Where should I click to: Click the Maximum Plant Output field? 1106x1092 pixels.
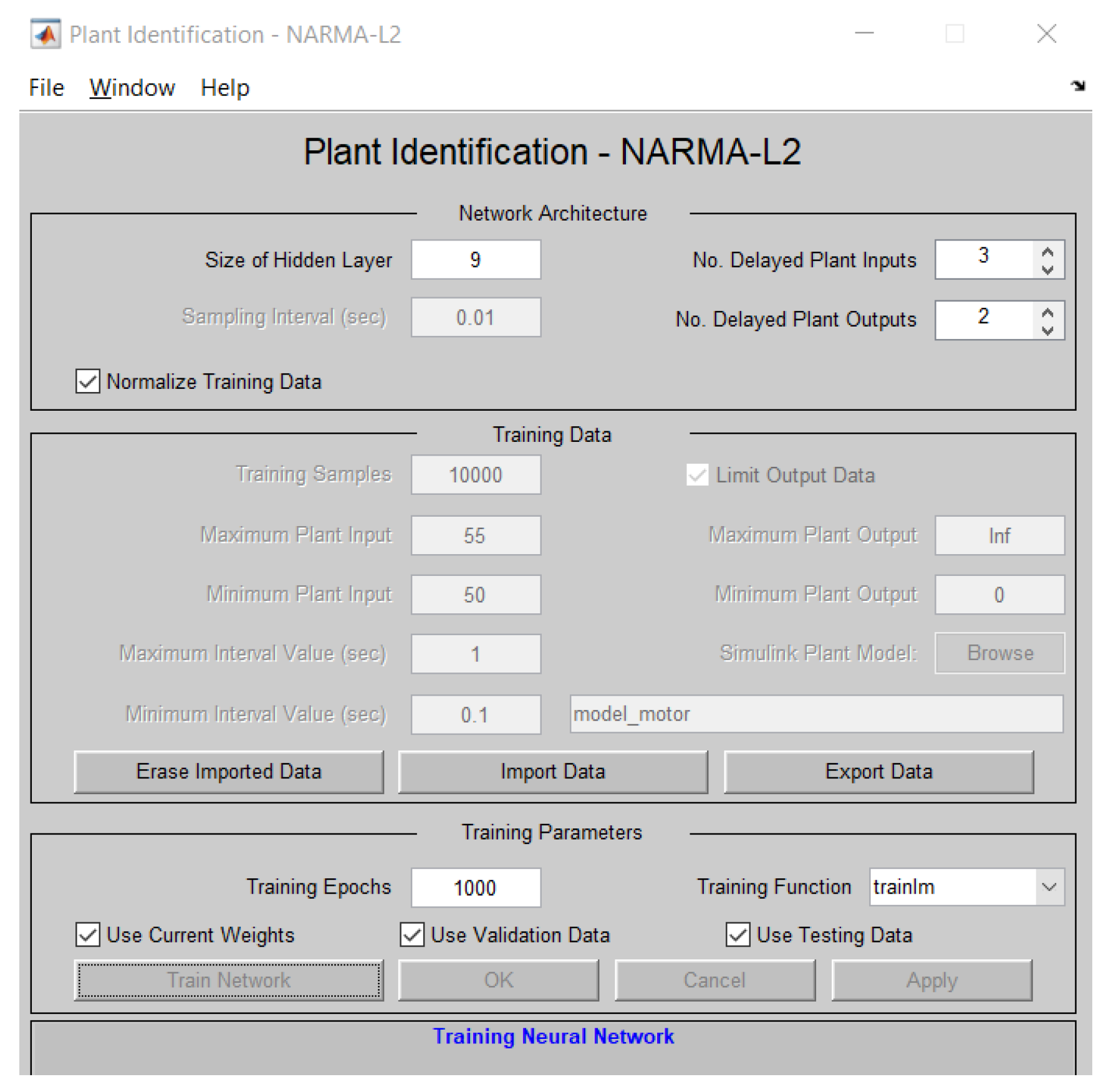tap(1000, 535)
